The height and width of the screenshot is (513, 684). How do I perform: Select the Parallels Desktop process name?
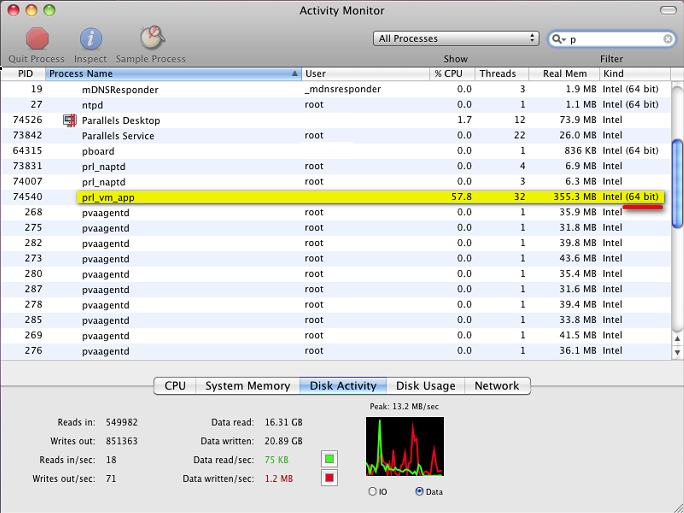[121, 120]
